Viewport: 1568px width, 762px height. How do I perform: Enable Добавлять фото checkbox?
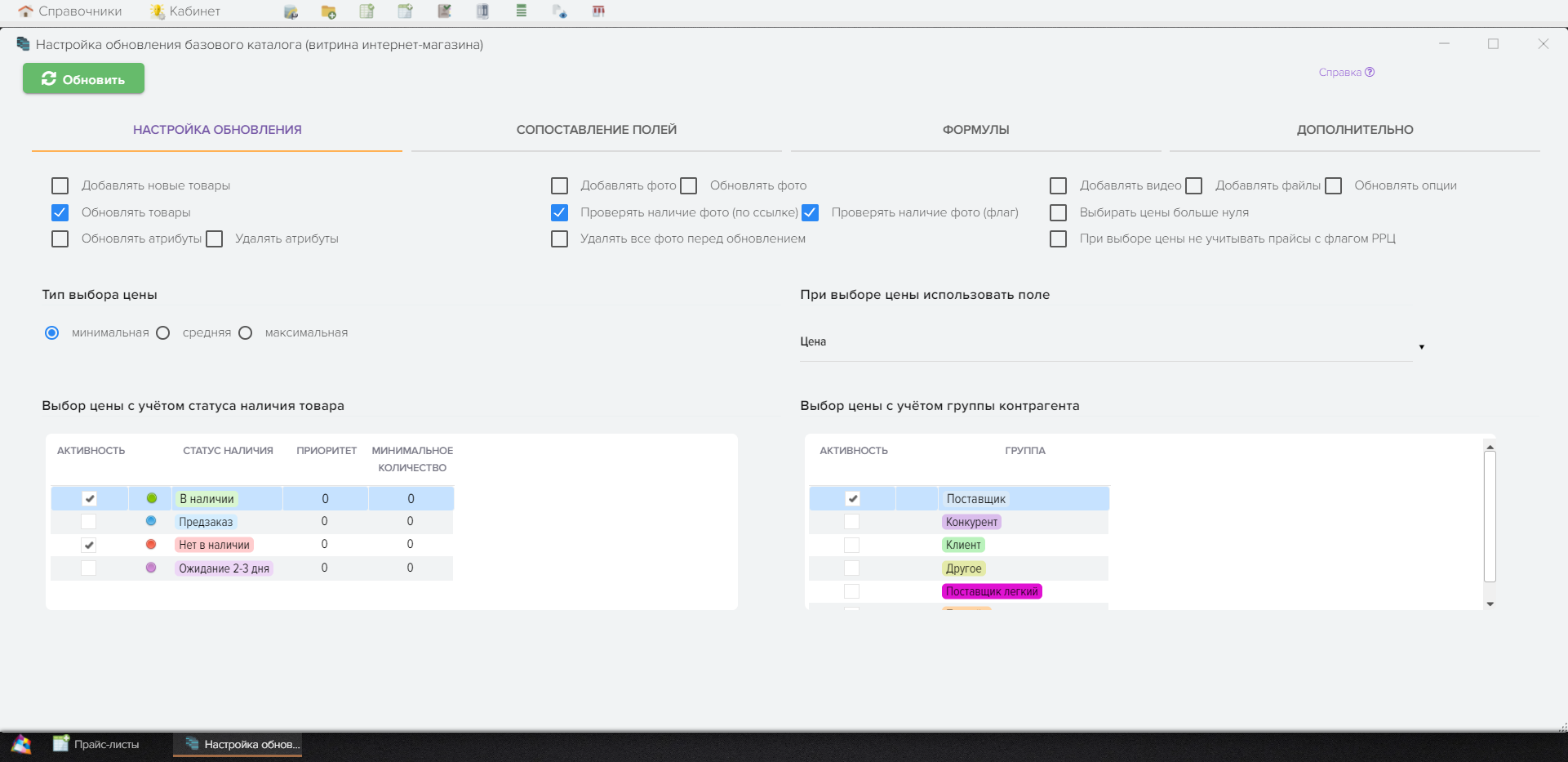pos(559,186)
